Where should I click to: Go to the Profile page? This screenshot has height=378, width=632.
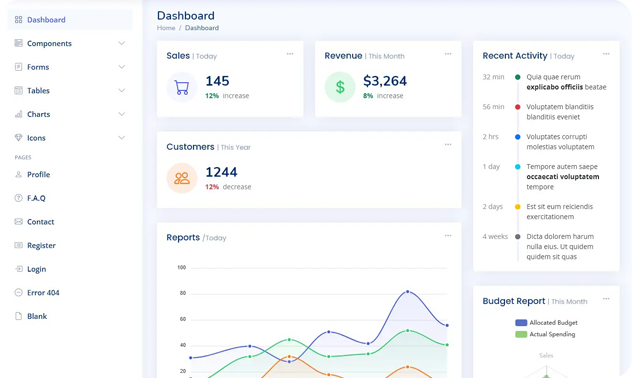tap(70, 174)
